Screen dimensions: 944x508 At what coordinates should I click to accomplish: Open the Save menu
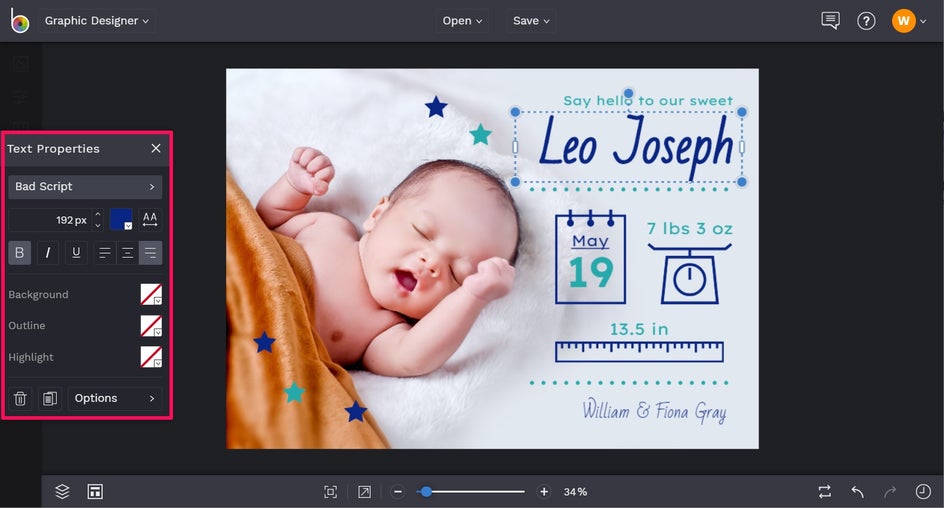click(x=531, y=20)
